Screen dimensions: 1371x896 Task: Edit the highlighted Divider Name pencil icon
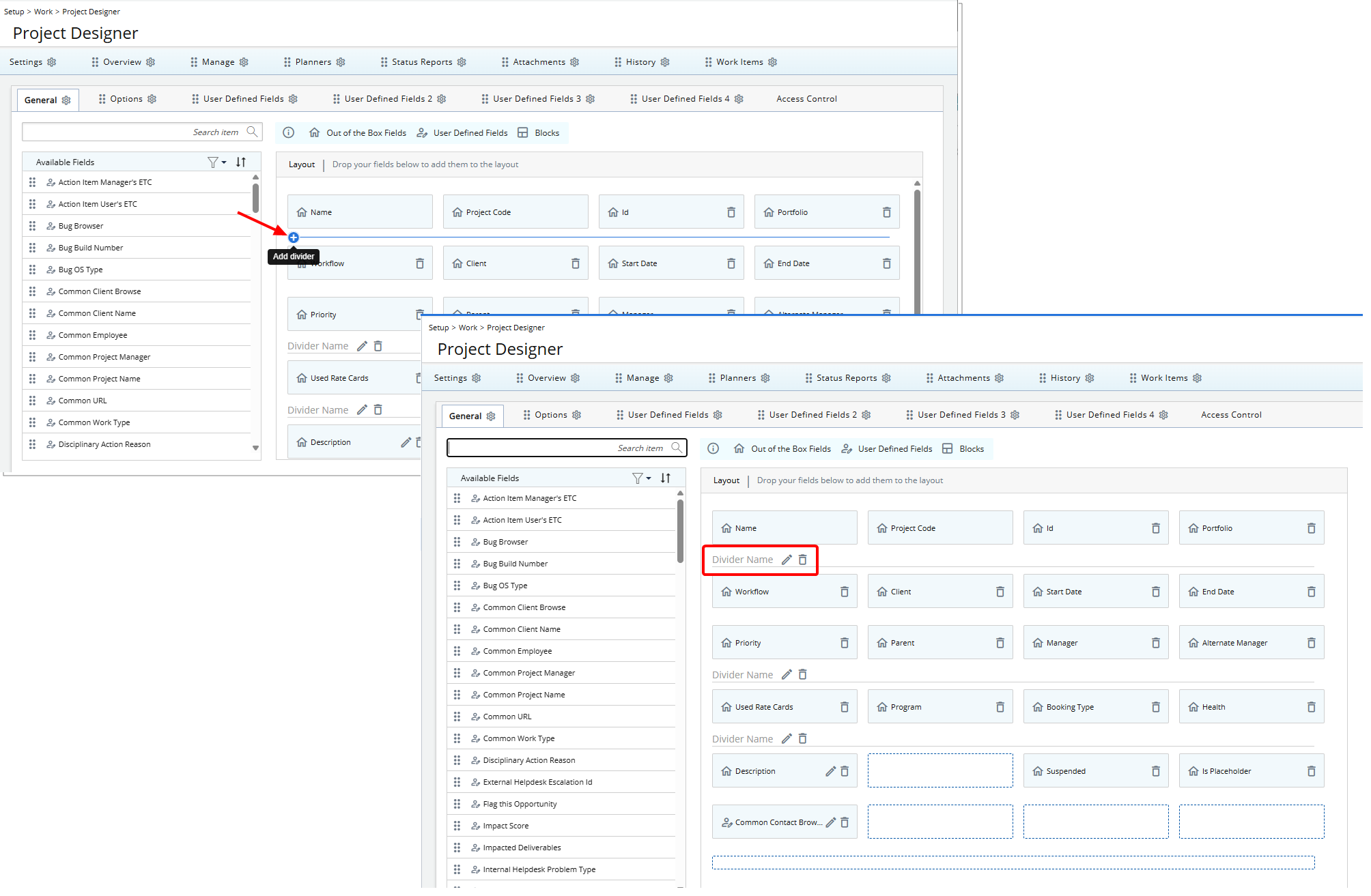tap(787, 560)
